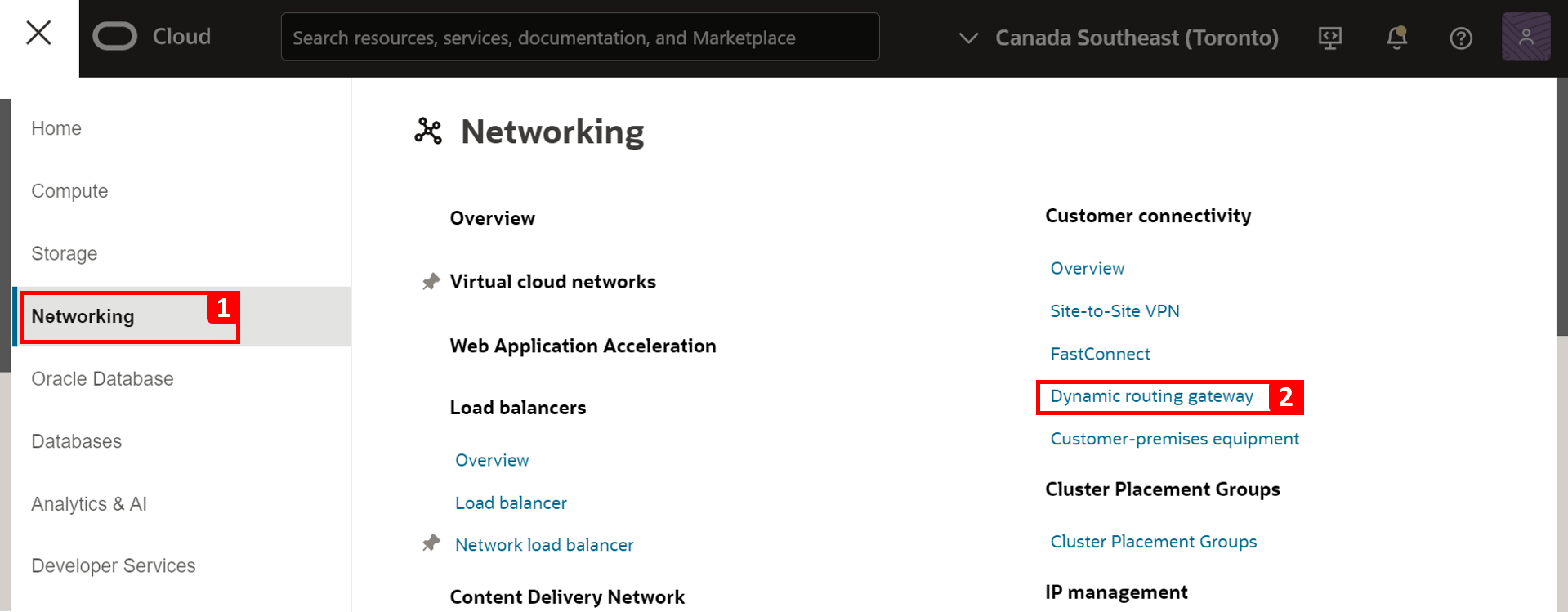Open Virtual cloud networks
Viewport: 1568px width, 612px height.
[x=553, y=282]
